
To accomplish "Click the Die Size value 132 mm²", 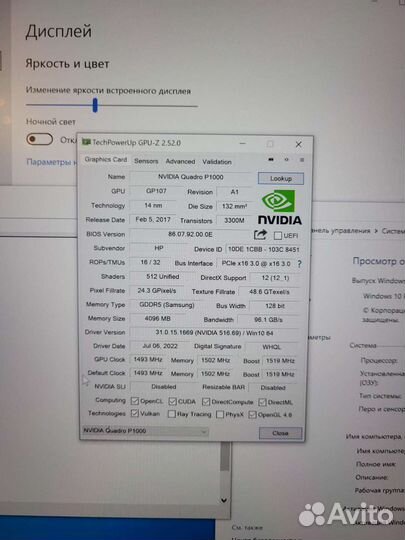I will tap(234, 206).
